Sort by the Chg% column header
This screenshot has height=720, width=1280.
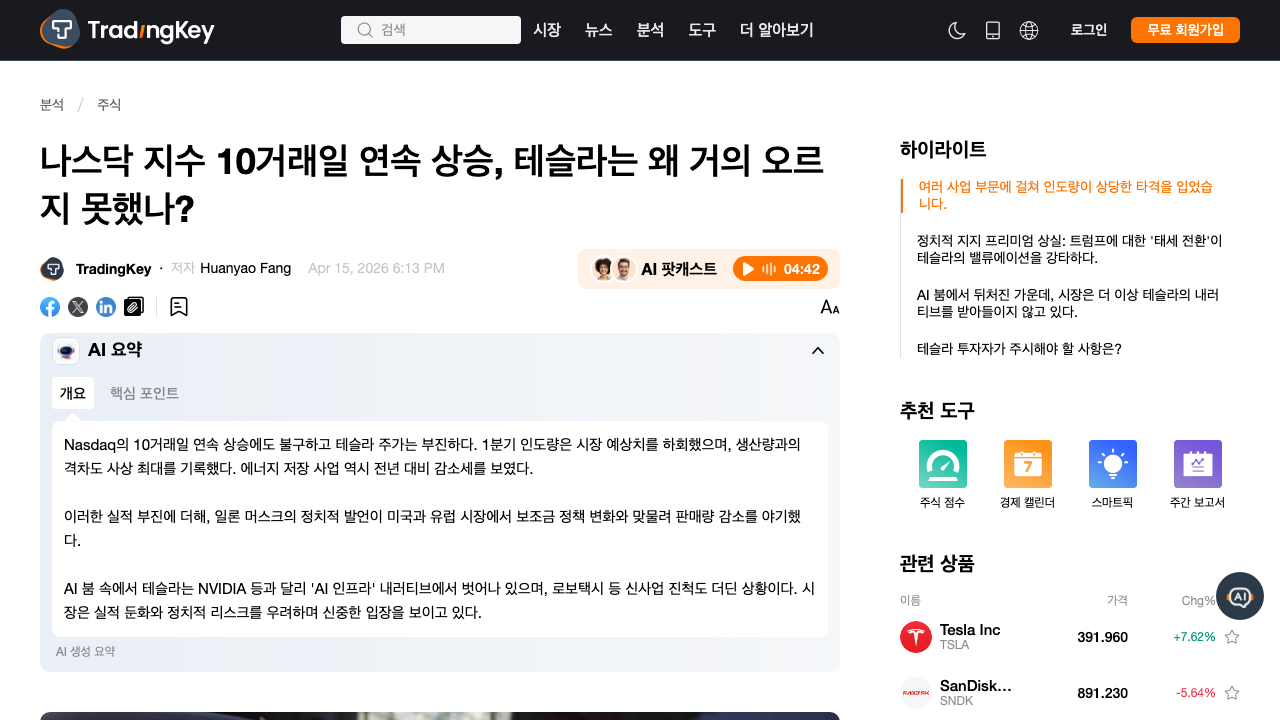[1198, 601]
